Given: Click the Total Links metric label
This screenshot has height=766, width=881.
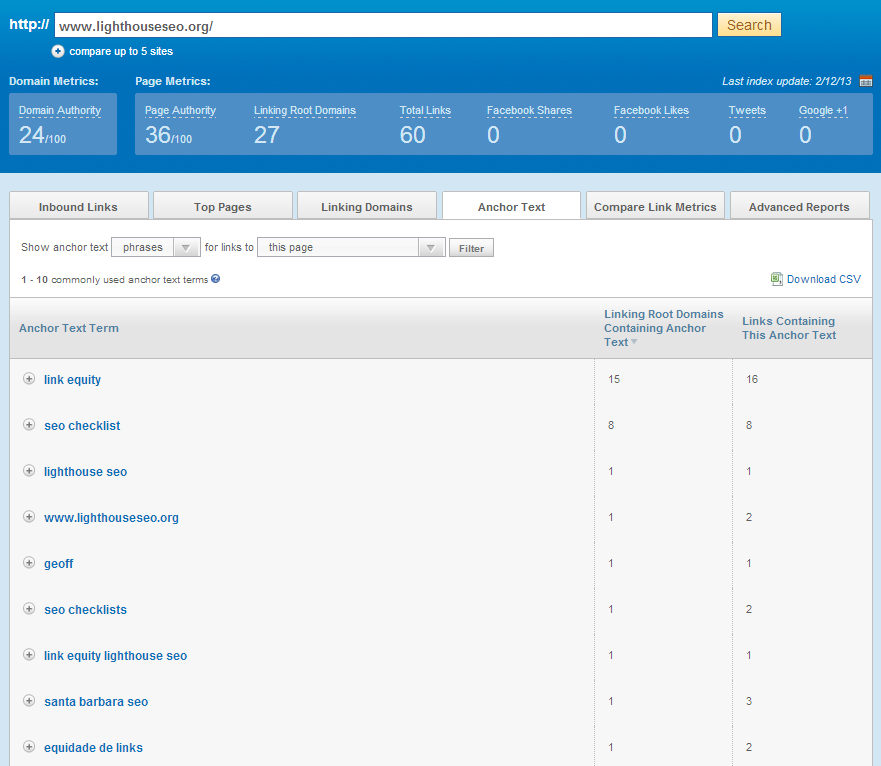Looking at the screenshot, I should (x=425, y=110).
